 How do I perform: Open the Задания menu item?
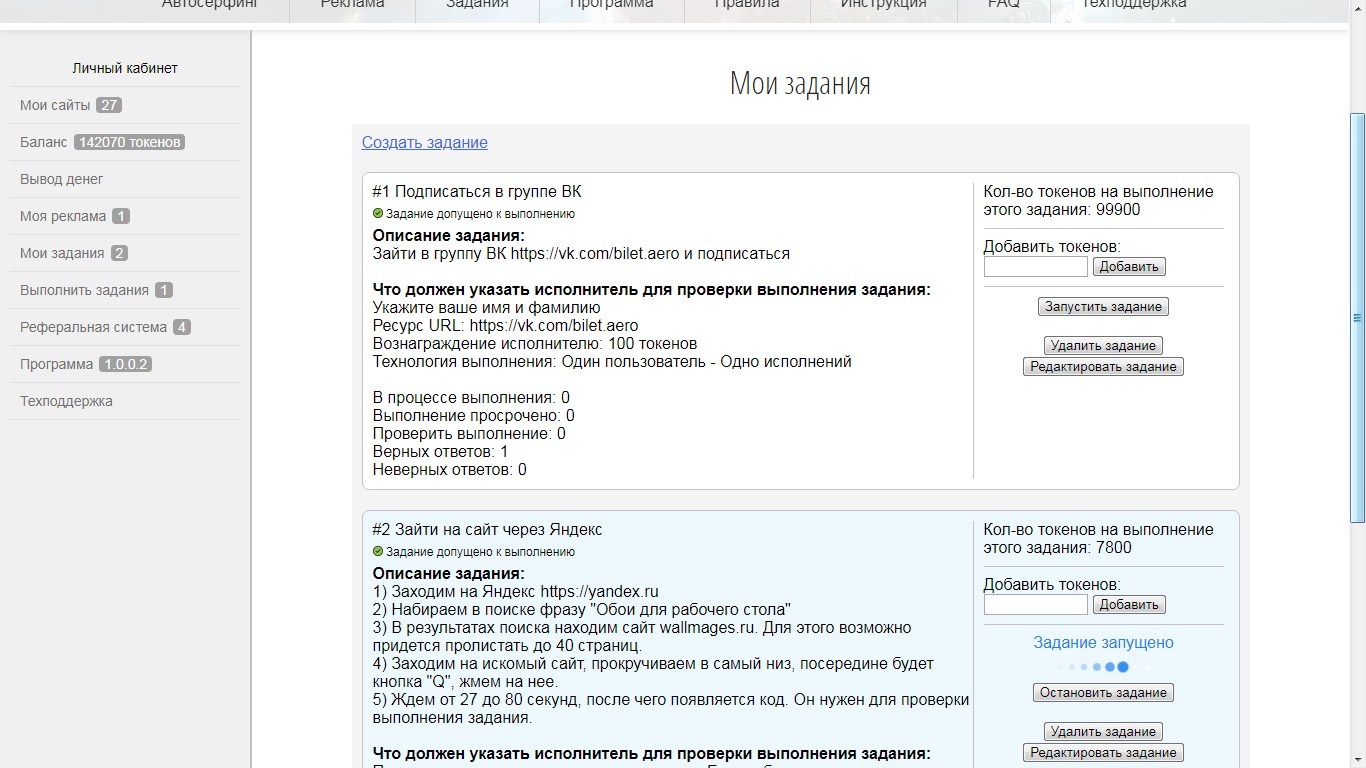click(x=477, y=5)
